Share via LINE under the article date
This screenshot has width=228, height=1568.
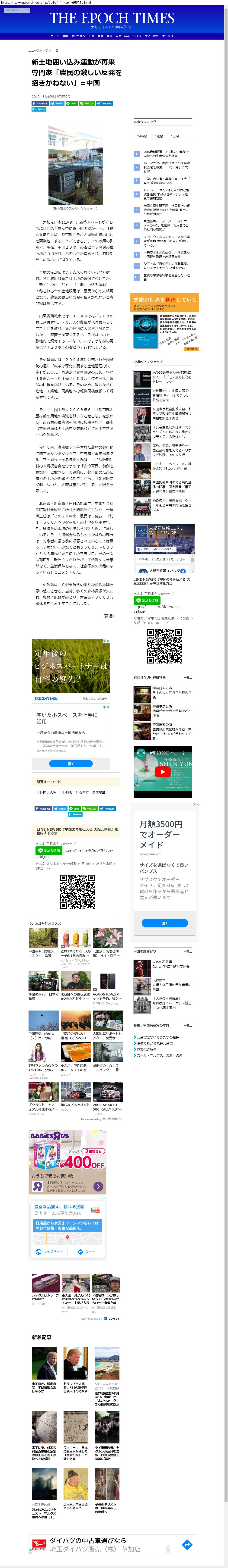pyautogui.click(x=72, y=103)
